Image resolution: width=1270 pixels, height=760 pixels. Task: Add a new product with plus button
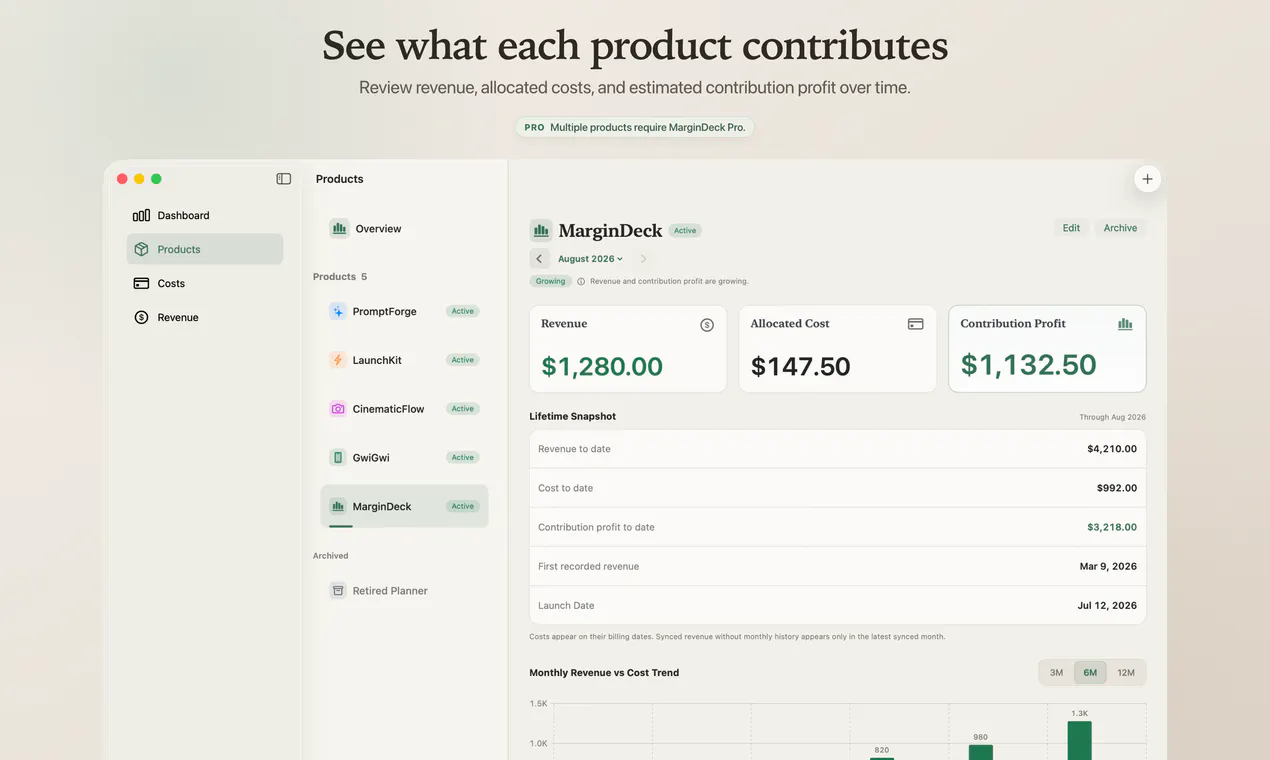[x=1147, y=179]
